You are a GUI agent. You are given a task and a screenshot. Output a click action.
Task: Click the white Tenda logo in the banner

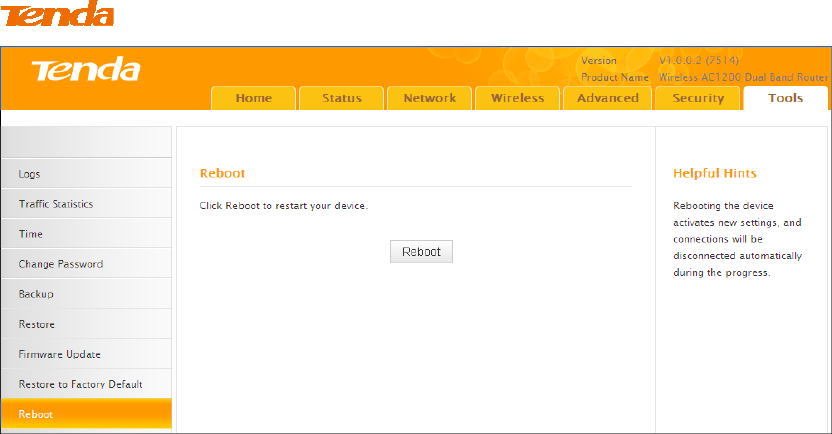[86, 70]
